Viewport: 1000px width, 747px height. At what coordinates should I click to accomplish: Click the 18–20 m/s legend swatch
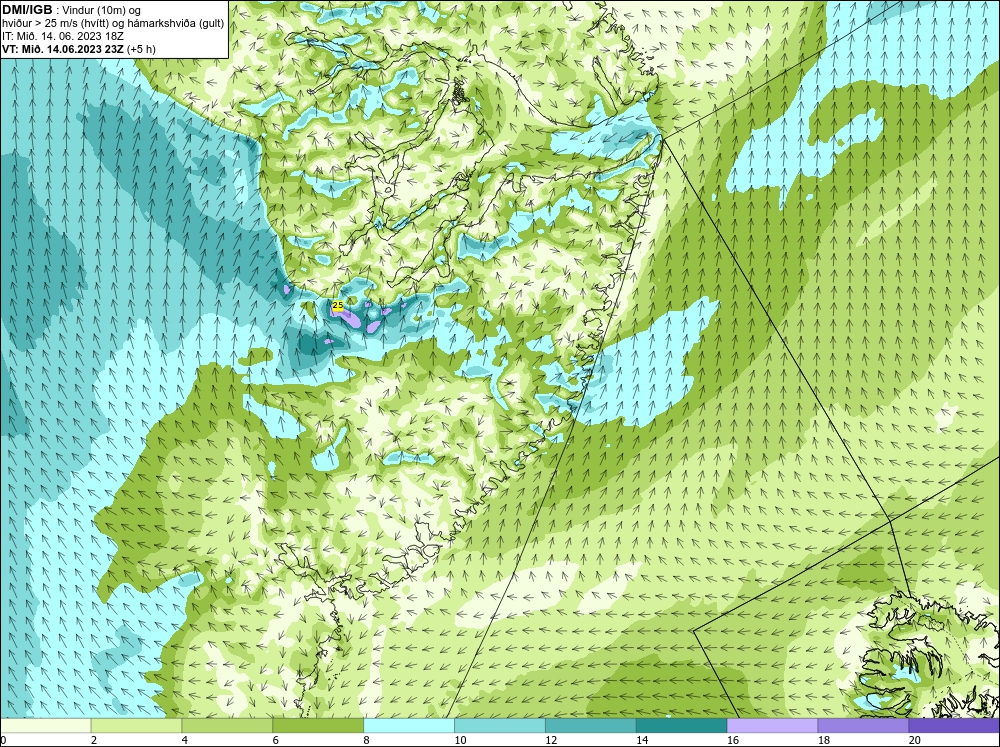[x=863, y=725]
